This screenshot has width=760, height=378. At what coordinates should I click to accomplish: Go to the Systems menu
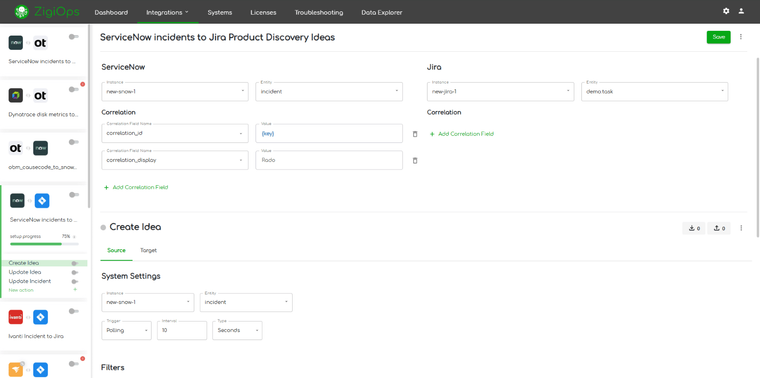click(220, 13)
